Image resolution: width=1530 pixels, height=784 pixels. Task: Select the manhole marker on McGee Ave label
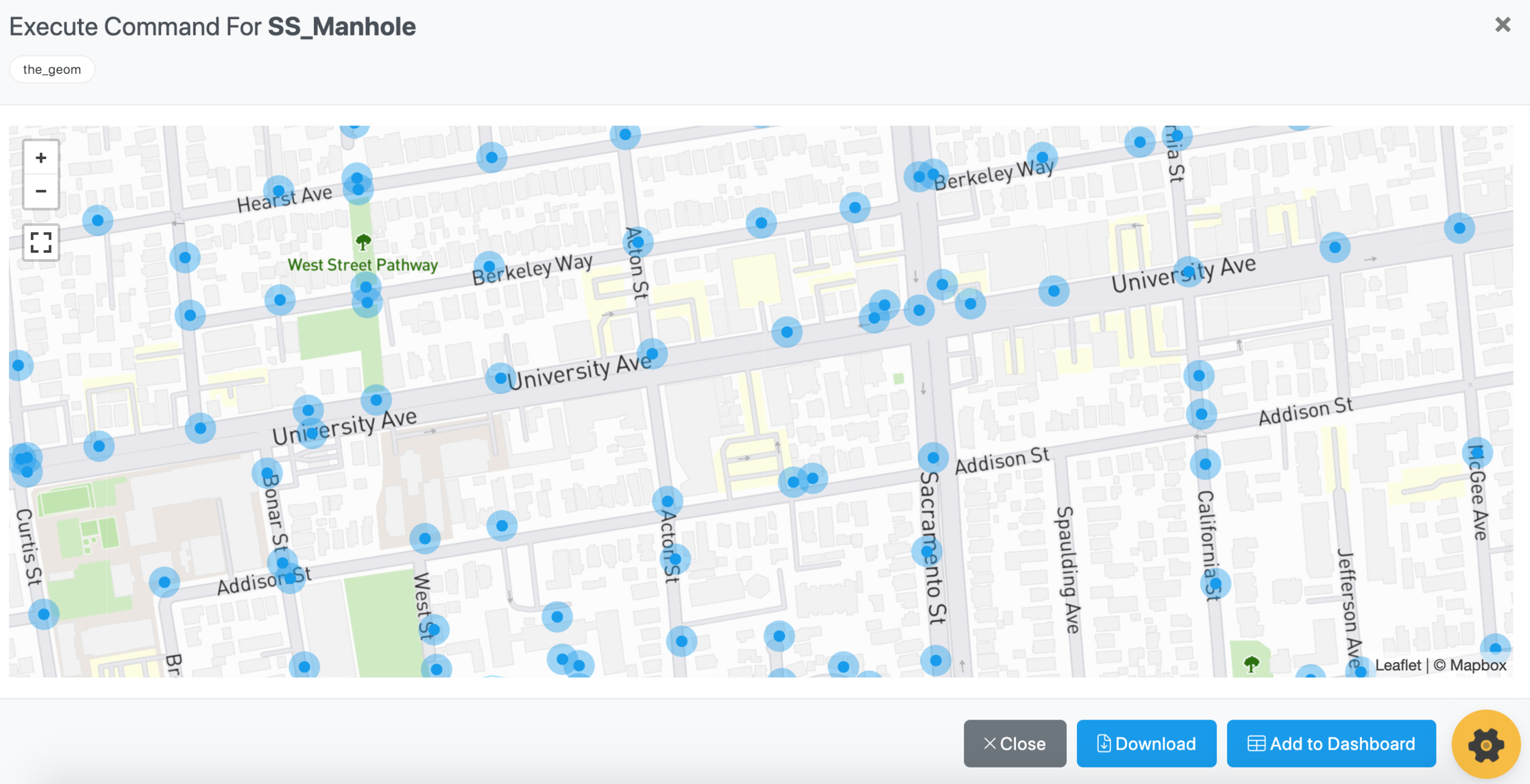coord(1477,452)
